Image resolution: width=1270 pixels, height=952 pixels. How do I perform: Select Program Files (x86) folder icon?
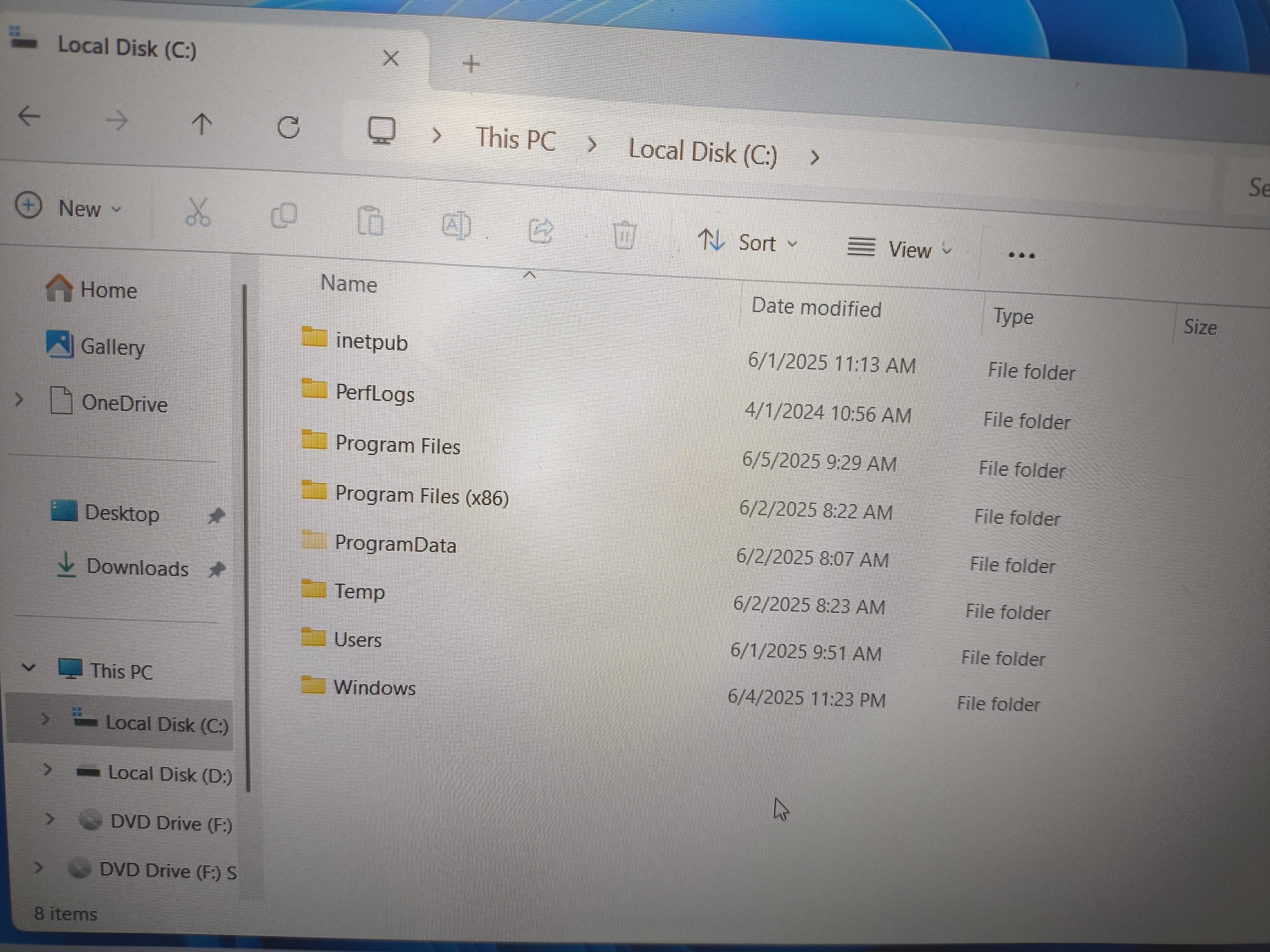pyautogui.click(x=314, y=490)
